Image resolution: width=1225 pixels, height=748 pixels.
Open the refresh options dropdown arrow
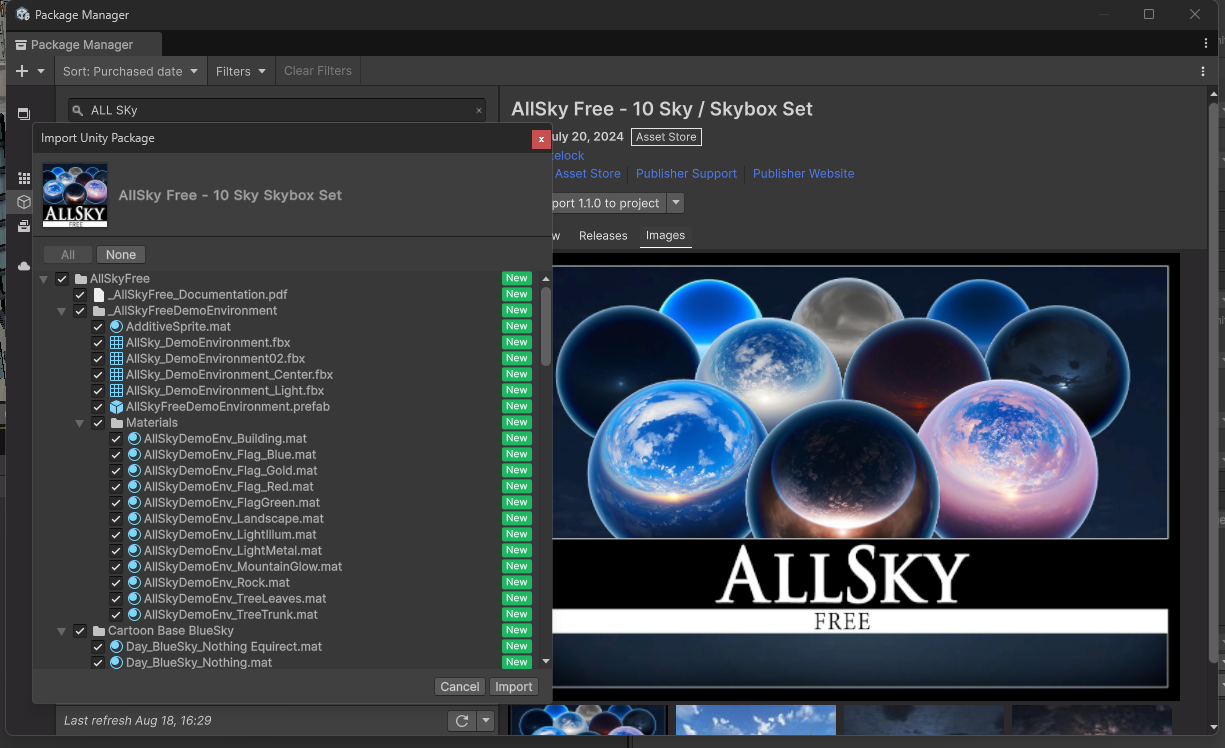486,720
